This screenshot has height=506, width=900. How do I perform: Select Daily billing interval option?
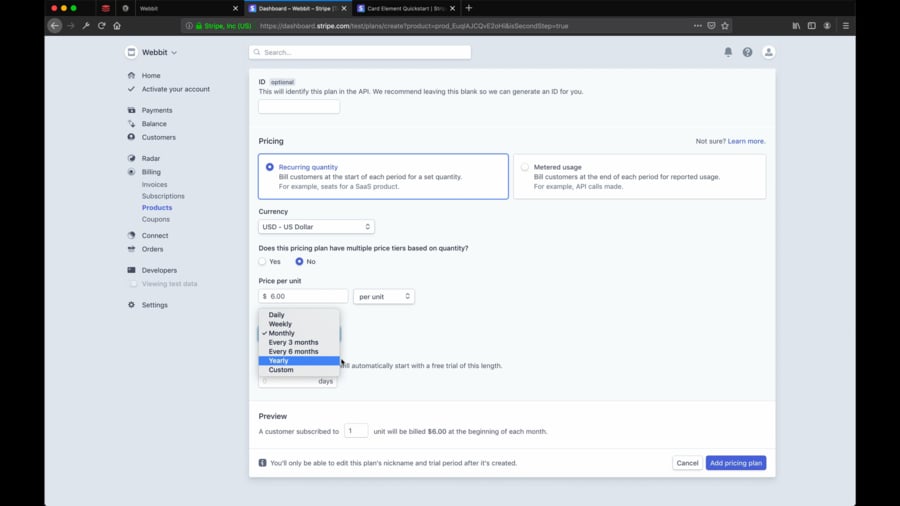299,315
